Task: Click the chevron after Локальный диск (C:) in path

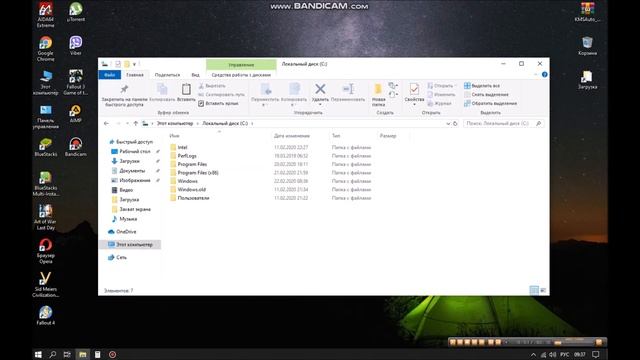Action: coord(252,123)
